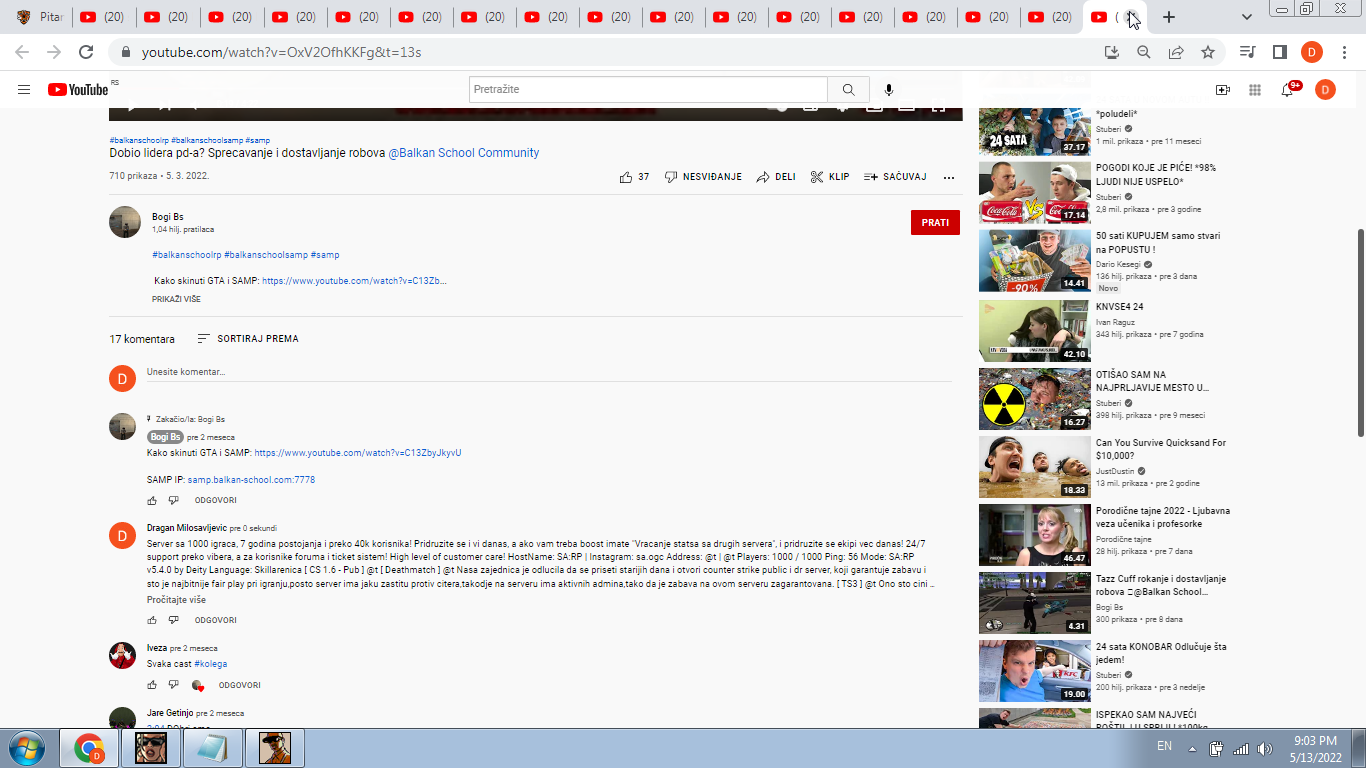Reply to Dragan Milosavljevic's comment
The width and height of the screenshot is (1366, 768).
pyautogui.click(x=215, y=620)
